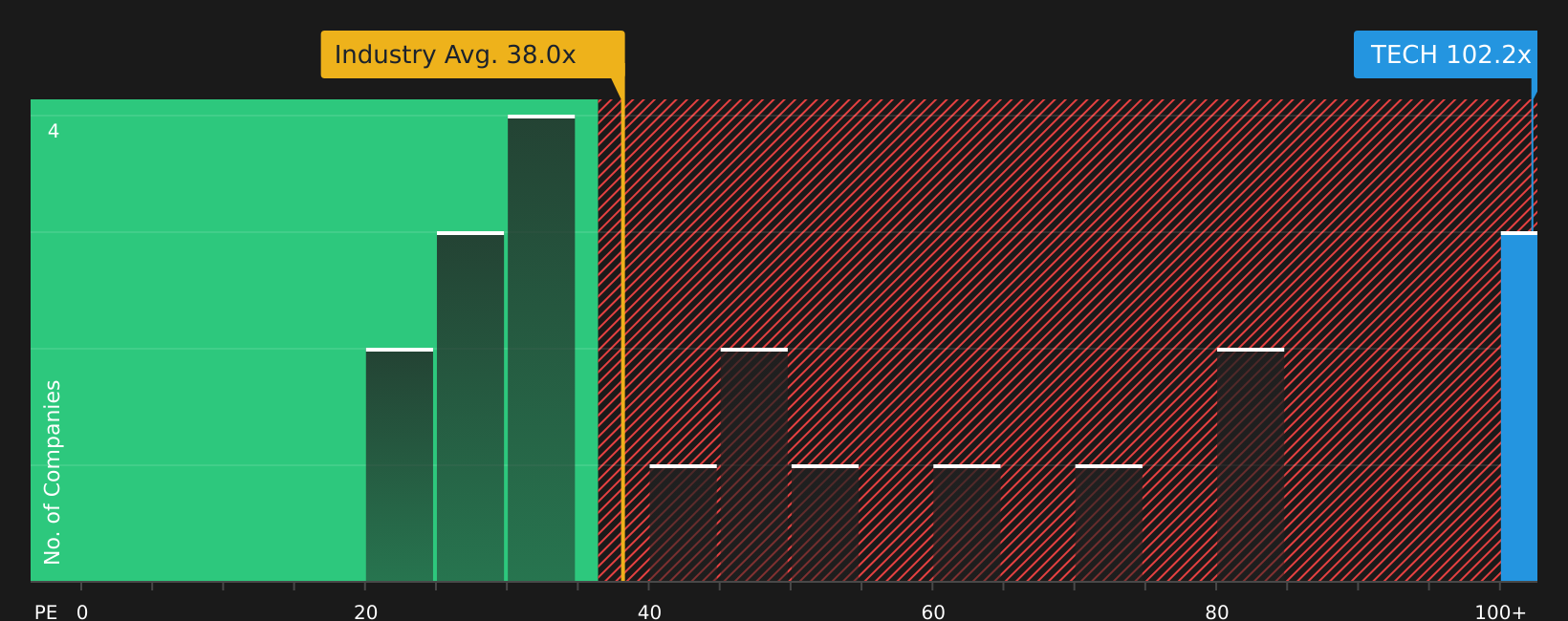
Task: Select the tallest bar at PE 30-35
Action: click(x=541, y=348)
